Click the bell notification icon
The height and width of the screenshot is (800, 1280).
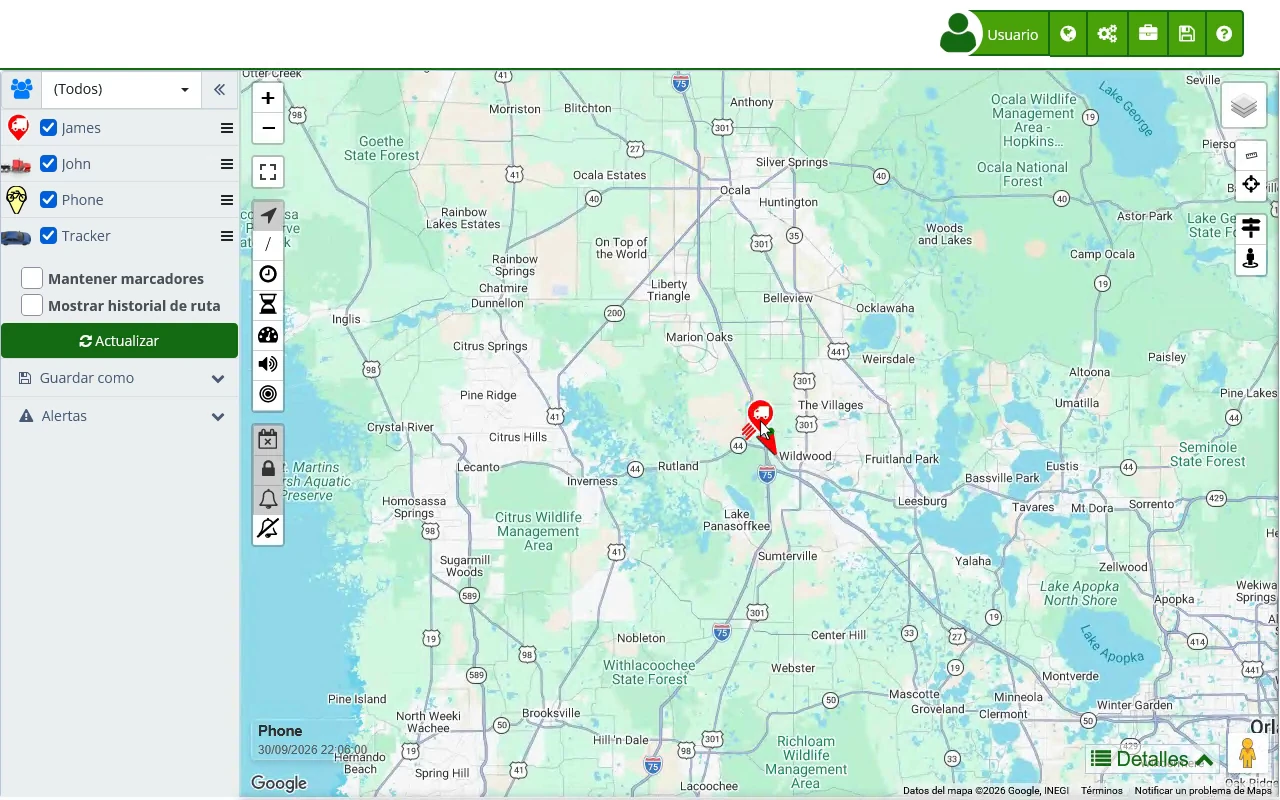[268, 499]
